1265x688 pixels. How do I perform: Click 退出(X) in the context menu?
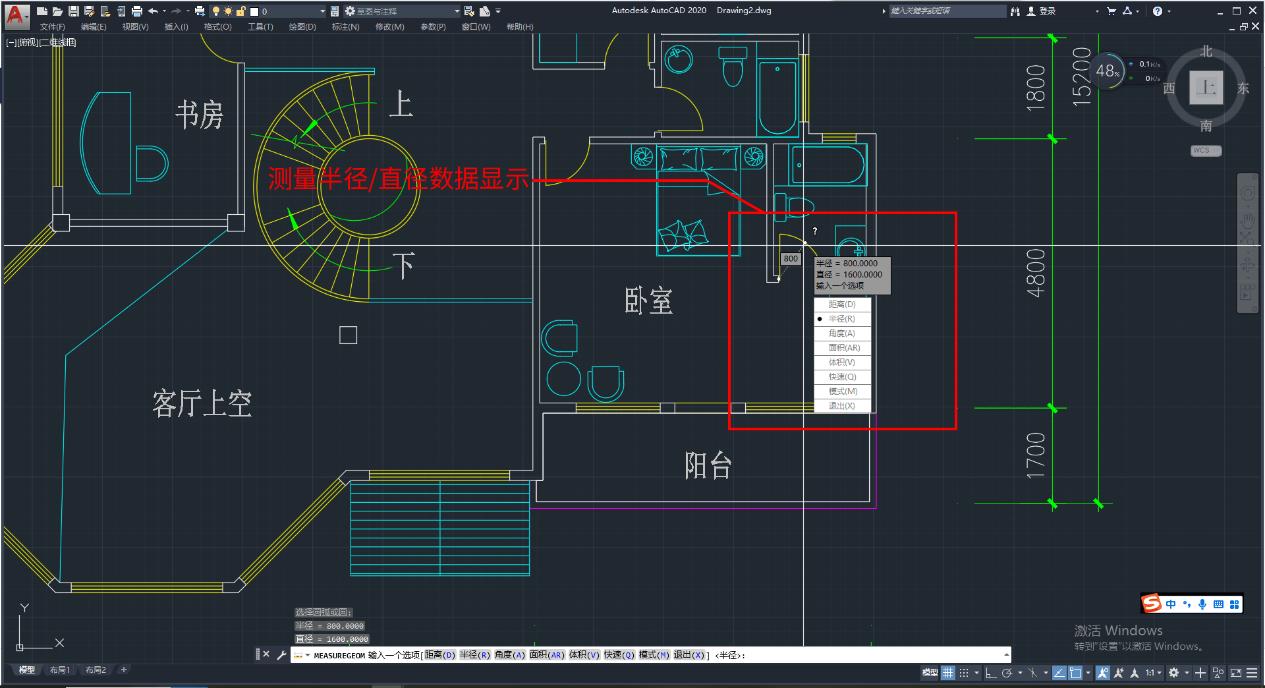[x=842, y=404]
